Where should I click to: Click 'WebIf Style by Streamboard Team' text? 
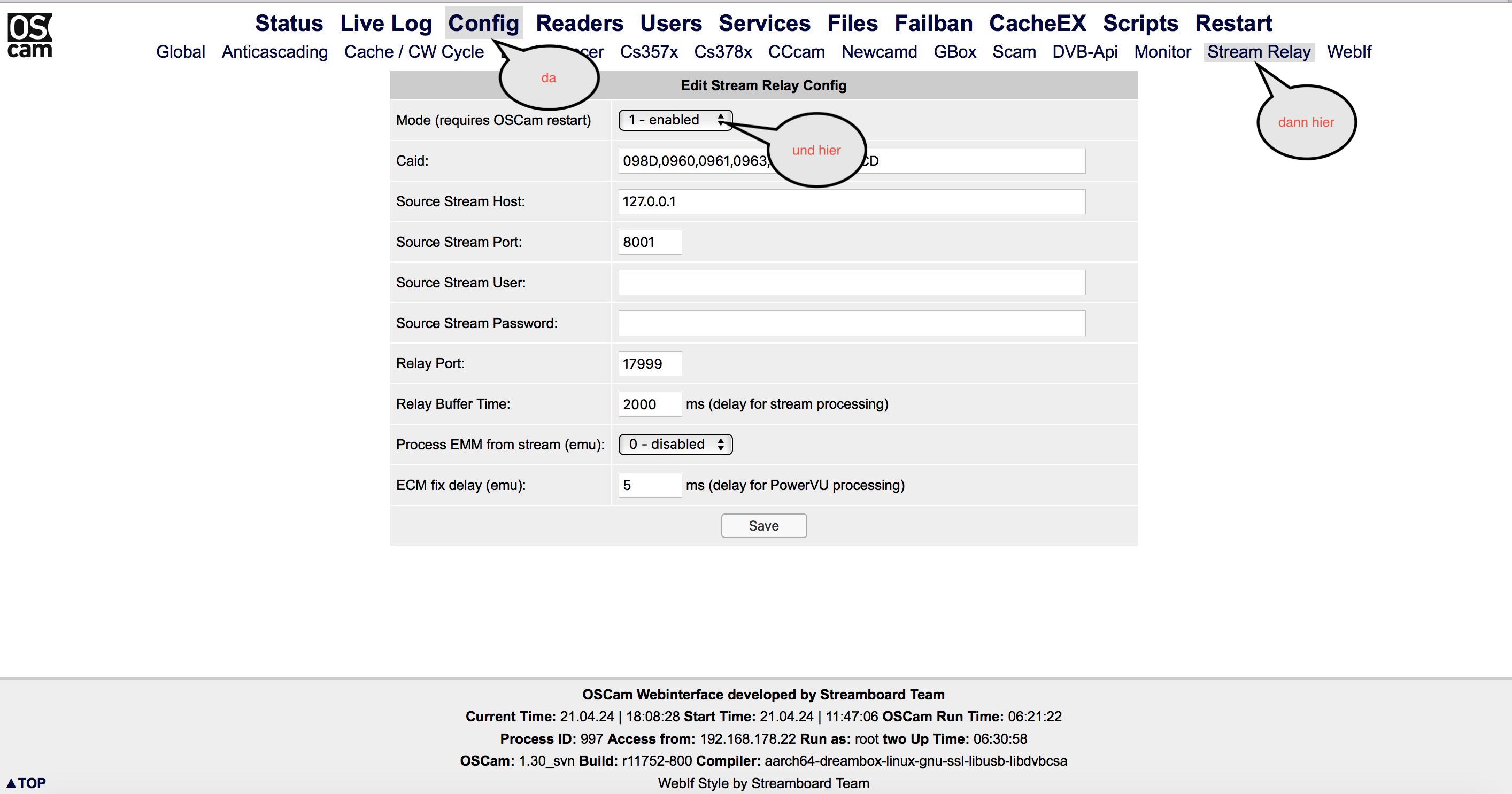[x=763, y=783]
